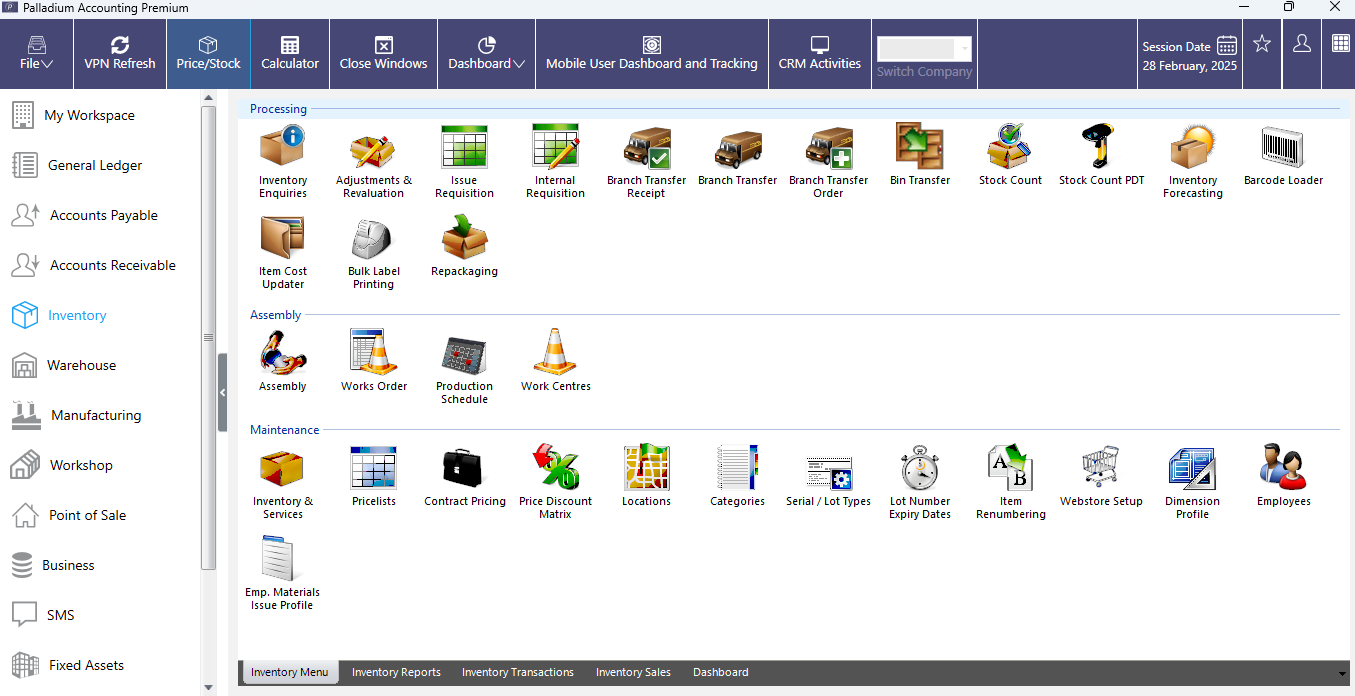Open Dimension Profile
The image size is (1355, 696).
click(x=1192, y=482)
